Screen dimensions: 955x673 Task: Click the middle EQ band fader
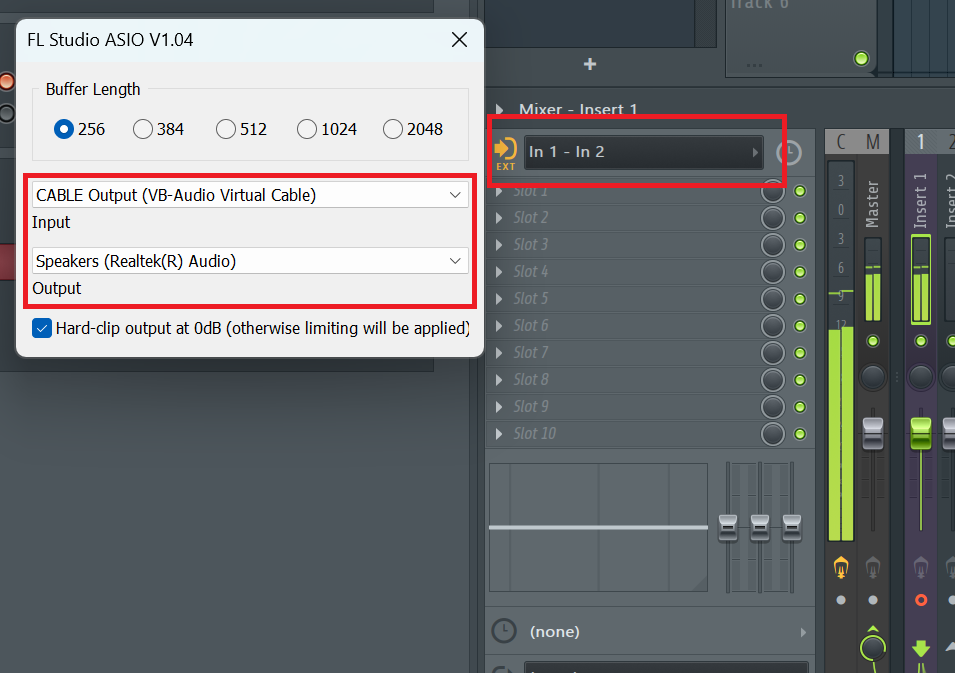759,527
